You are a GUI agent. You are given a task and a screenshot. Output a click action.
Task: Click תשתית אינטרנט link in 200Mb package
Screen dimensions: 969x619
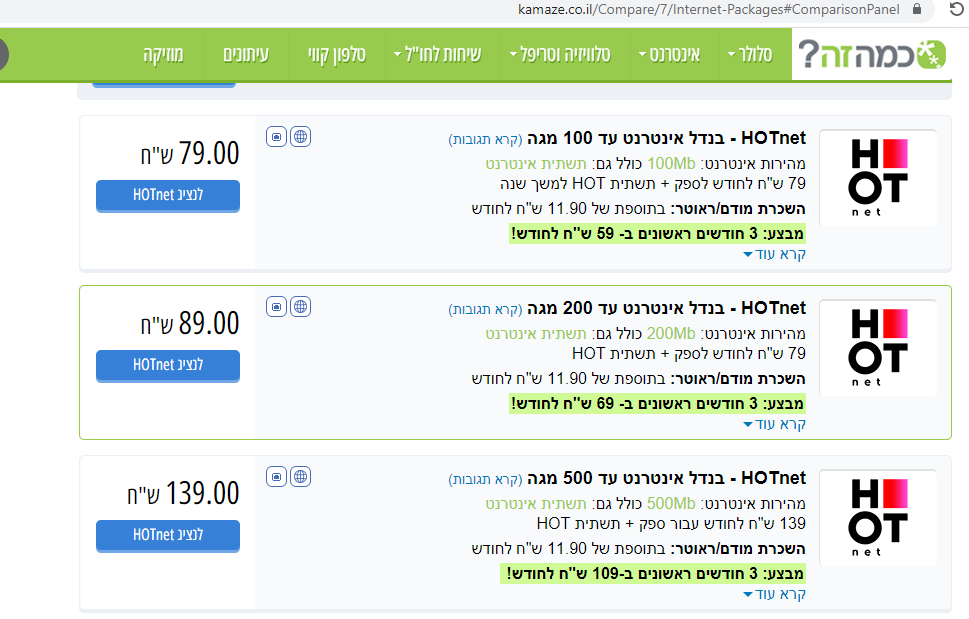click(x=536, y=334)
